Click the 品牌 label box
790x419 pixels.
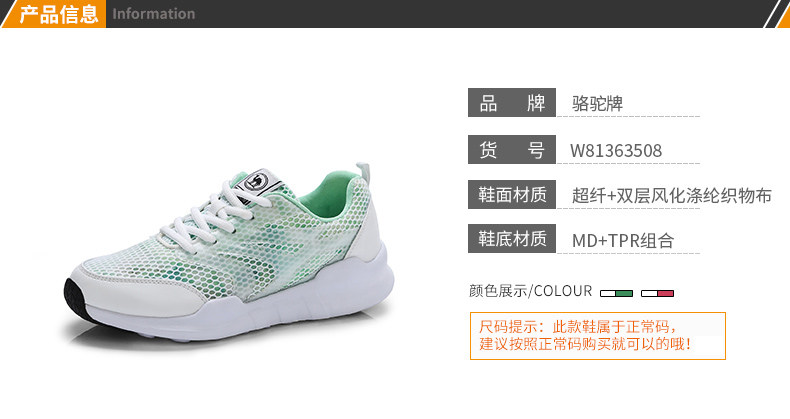click(512, 103)
